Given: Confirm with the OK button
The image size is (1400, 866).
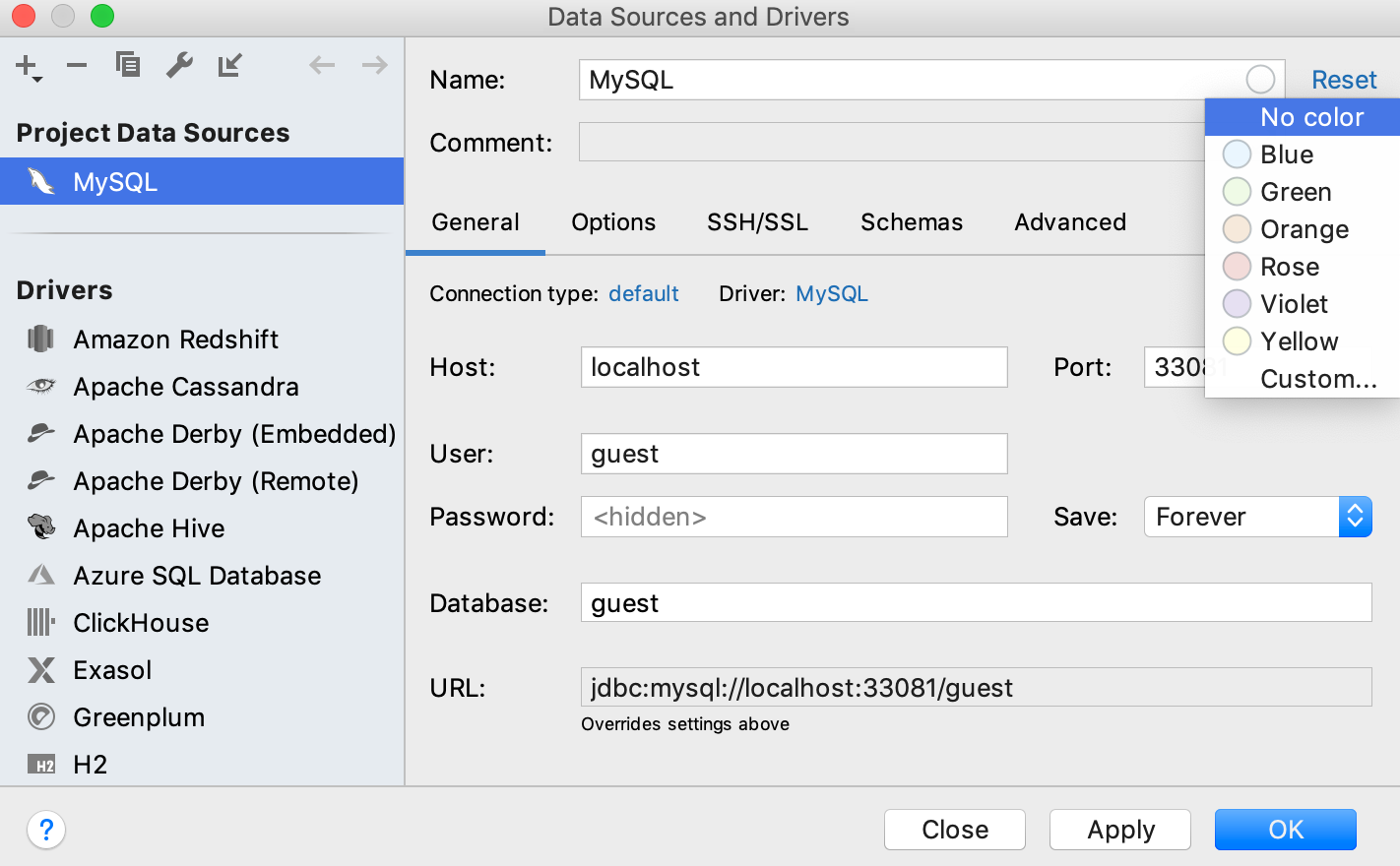Looking at the screenshot, I should 1286,830.
